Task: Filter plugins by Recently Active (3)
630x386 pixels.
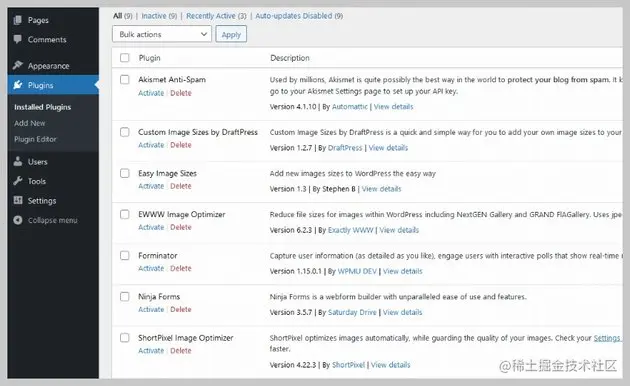Action: click(x=216, y=16)
